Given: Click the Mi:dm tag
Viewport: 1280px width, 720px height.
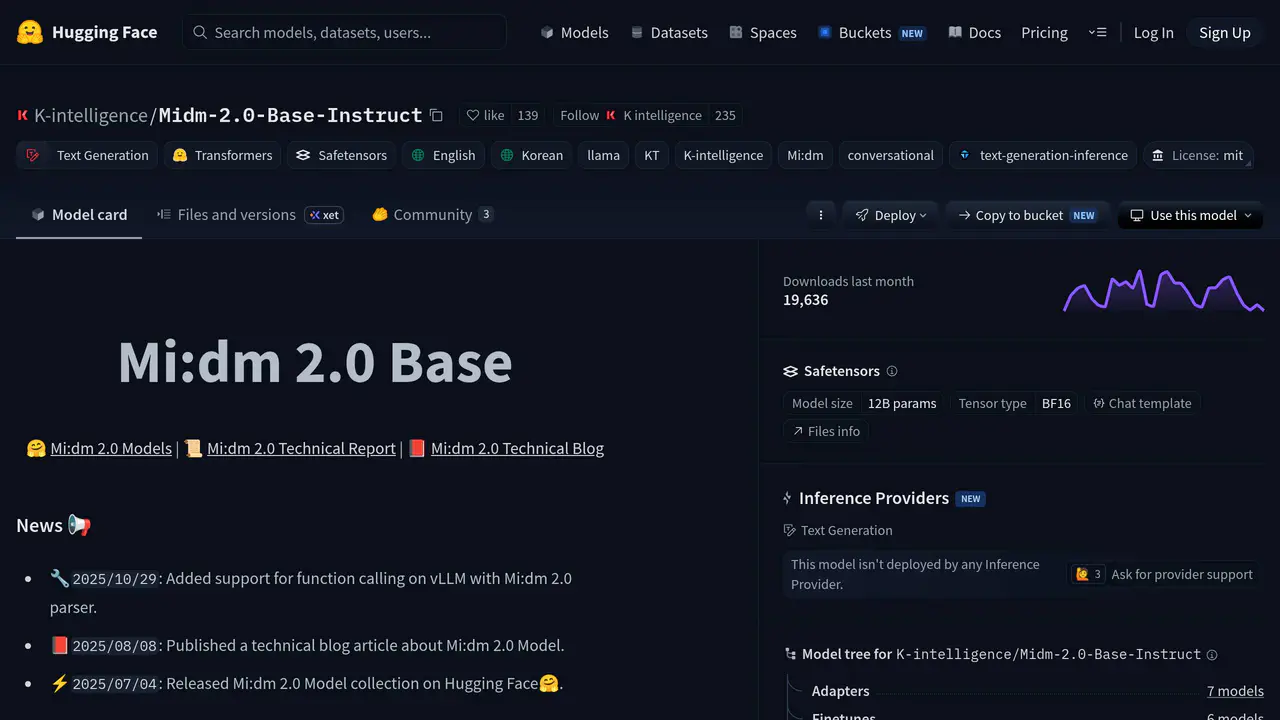Looking at the screenshot, I should [x=805, y=155].
